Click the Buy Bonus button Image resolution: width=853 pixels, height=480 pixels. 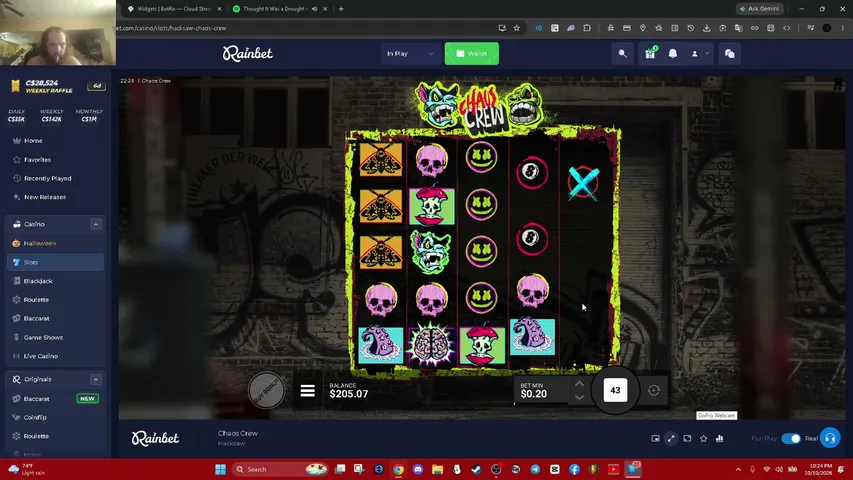point(266,390)
